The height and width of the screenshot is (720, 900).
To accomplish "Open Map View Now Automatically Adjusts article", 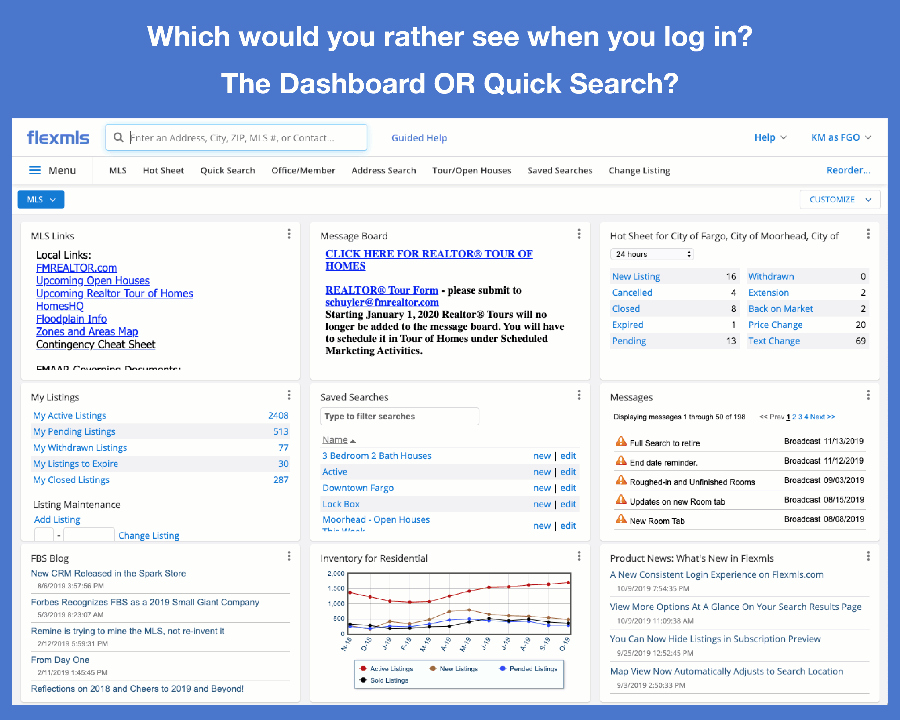I will (726, 671).
